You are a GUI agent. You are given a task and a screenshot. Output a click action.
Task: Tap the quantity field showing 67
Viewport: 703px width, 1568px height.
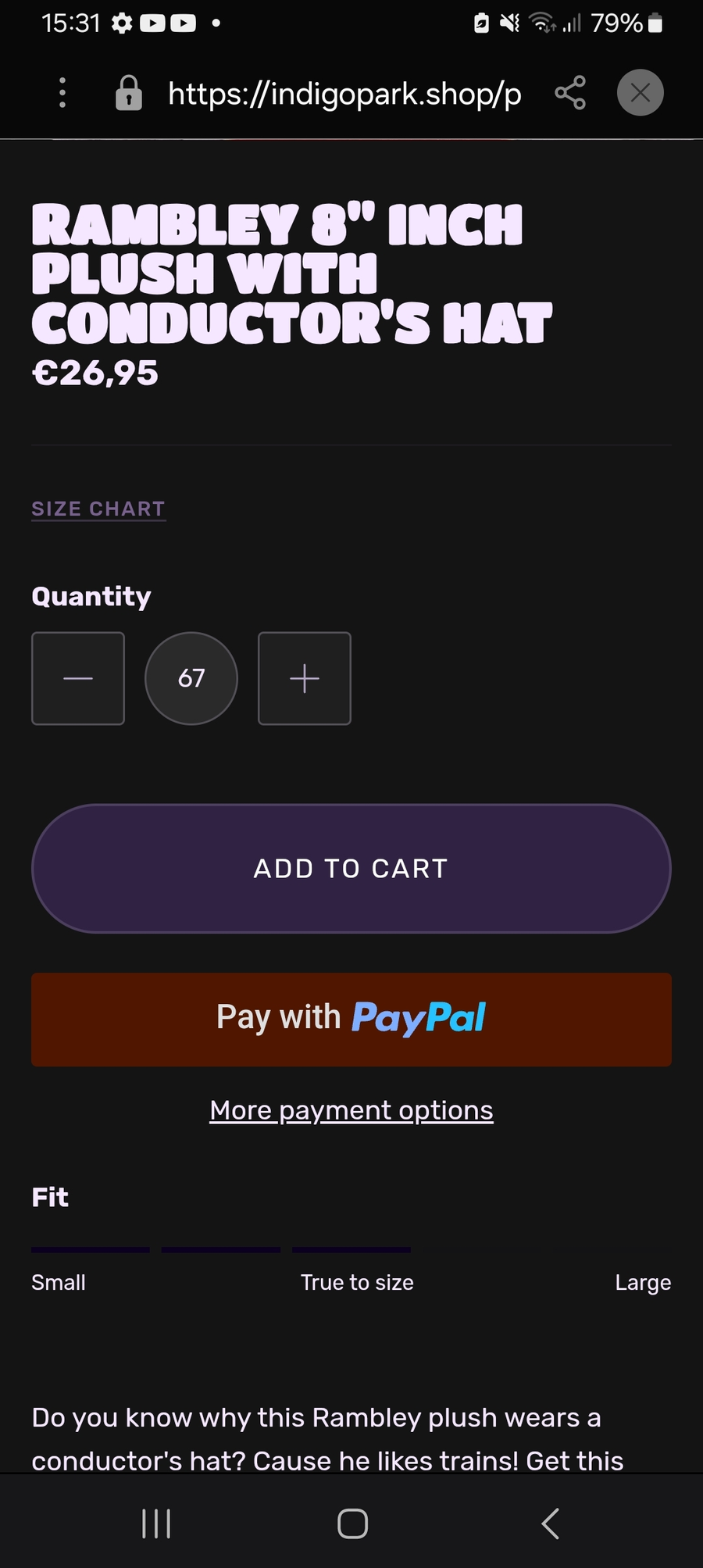coord(191,678)
